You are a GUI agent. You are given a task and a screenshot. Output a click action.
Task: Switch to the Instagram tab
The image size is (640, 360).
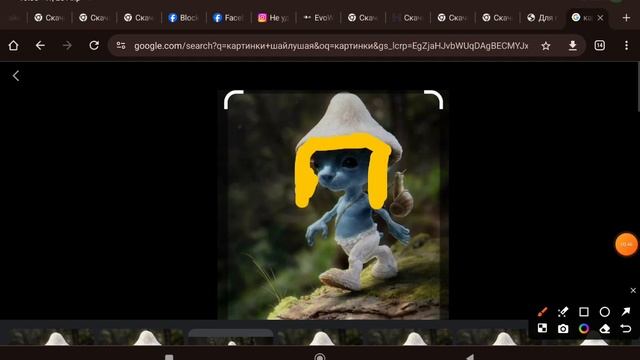pyautogui.click(x=273, y=18)
